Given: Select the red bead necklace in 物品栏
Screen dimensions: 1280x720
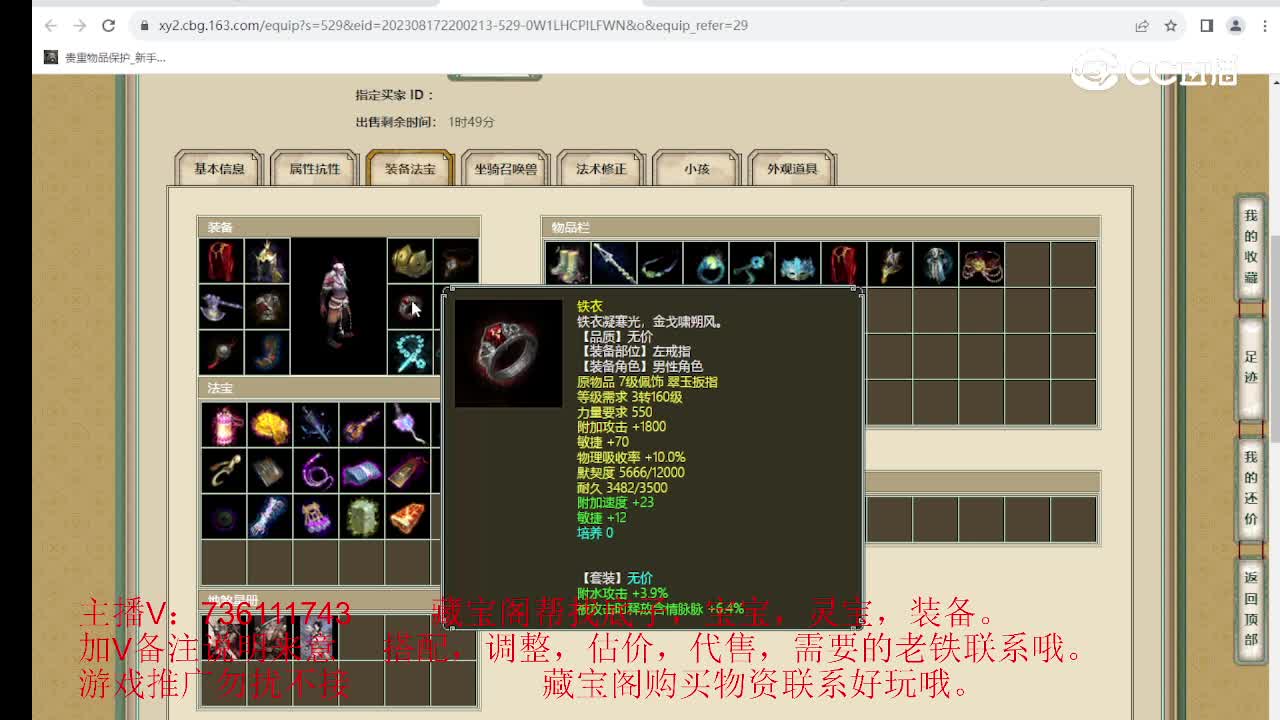Looking at the screenshot, I should click(x=981, y=264).
